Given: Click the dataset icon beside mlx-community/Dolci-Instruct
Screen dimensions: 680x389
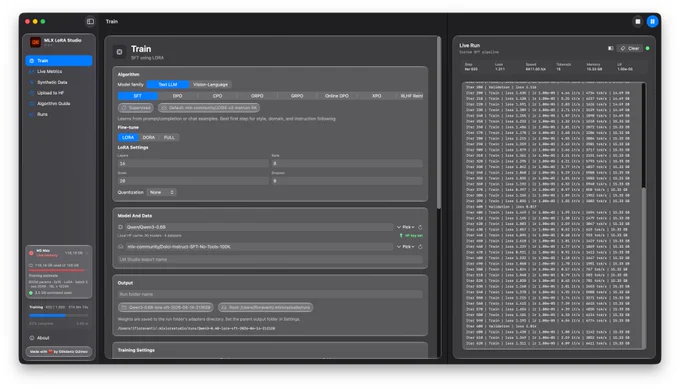Looking at the screenshot, I should 121,247.
